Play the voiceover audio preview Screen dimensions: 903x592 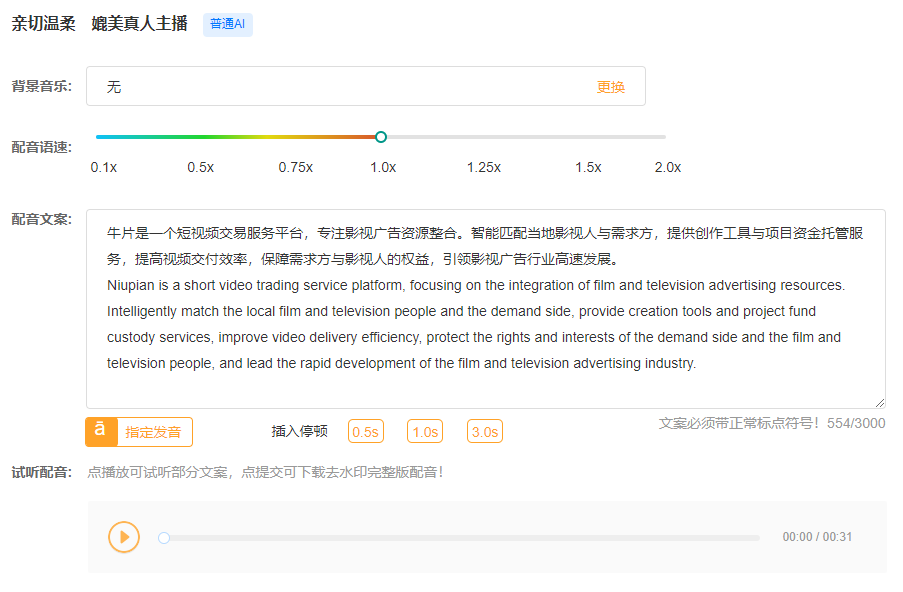coord(124,537)
